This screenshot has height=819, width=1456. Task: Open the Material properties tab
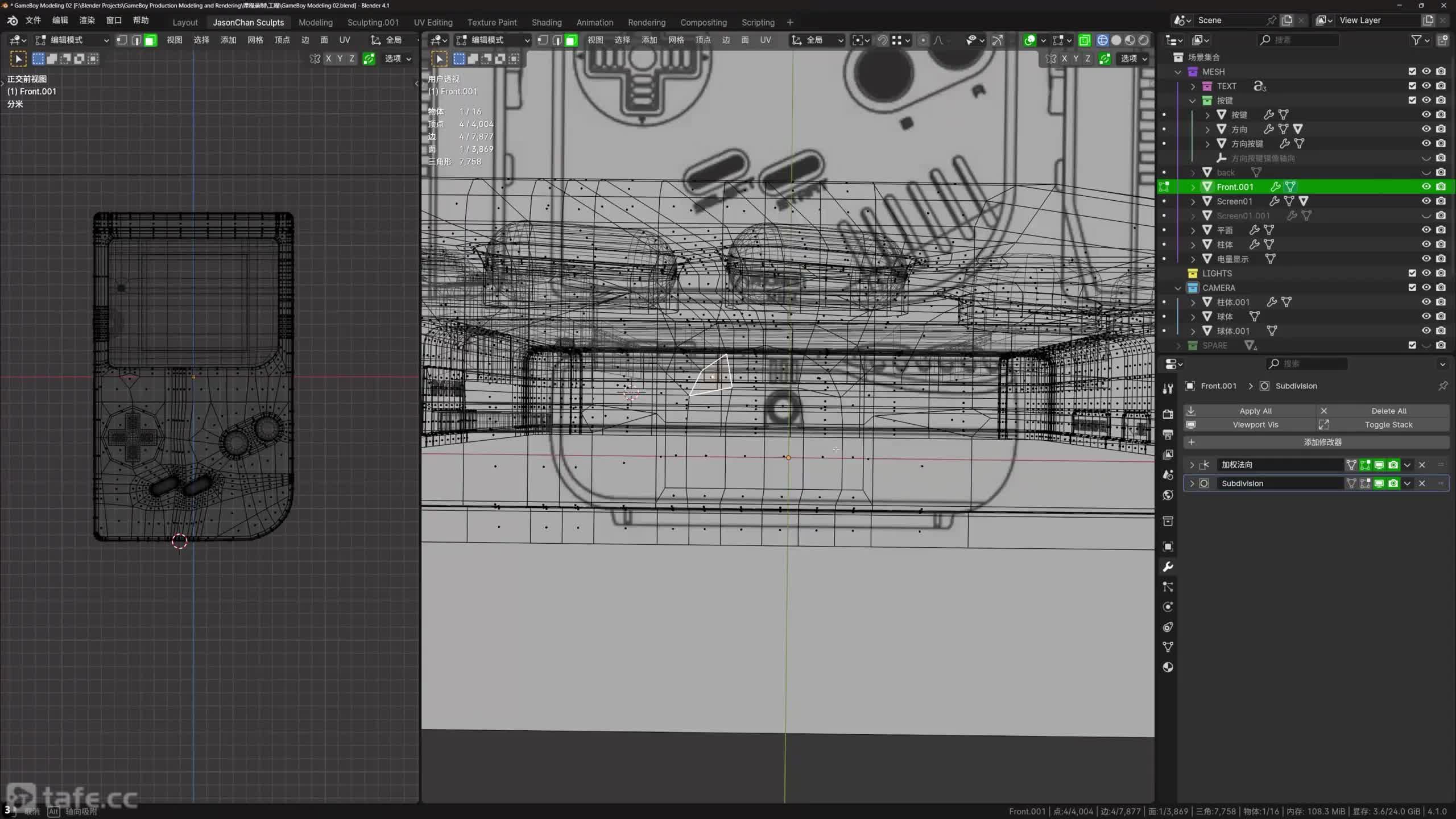(x=1168, y=667)
